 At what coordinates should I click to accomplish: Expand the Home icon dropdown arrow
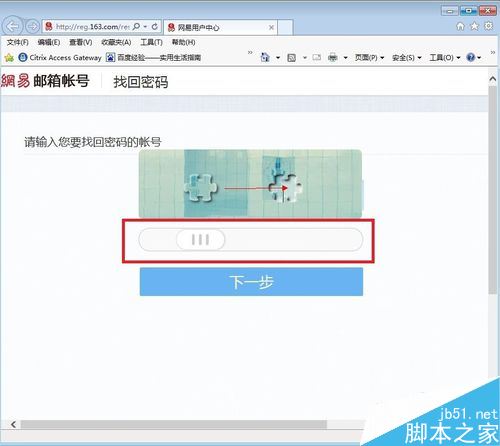(x=278, y=58)
